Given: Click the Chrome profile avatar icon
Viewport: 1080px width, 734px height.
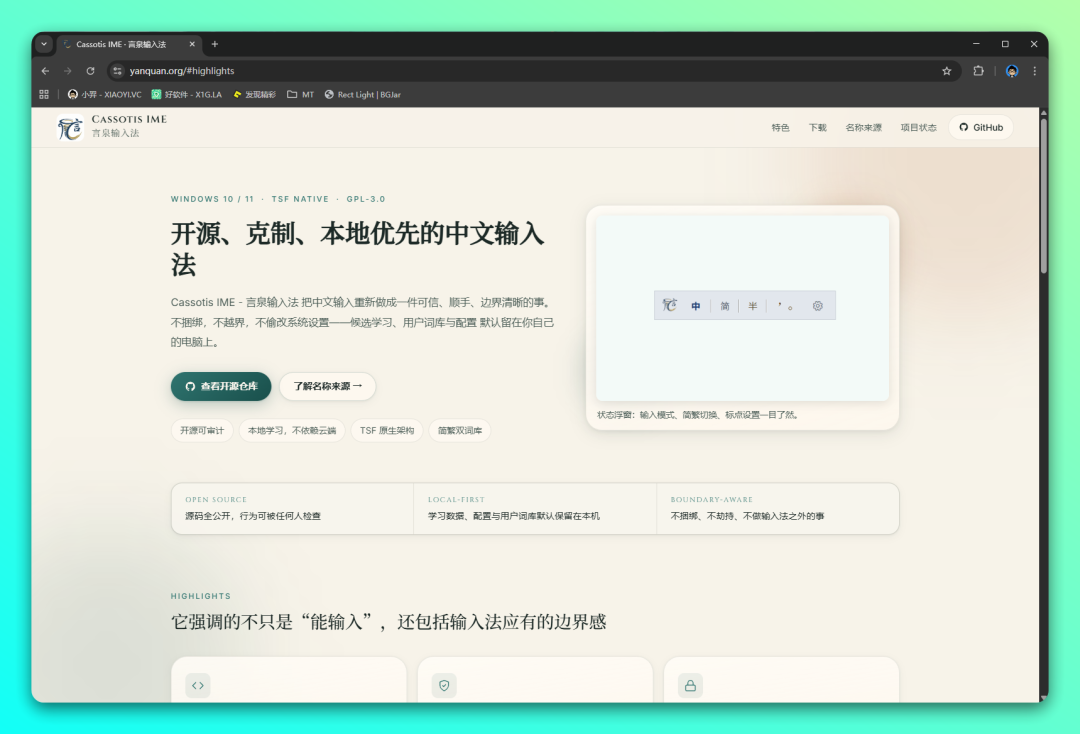Looking at the screenshot, I should [1012, 71].
